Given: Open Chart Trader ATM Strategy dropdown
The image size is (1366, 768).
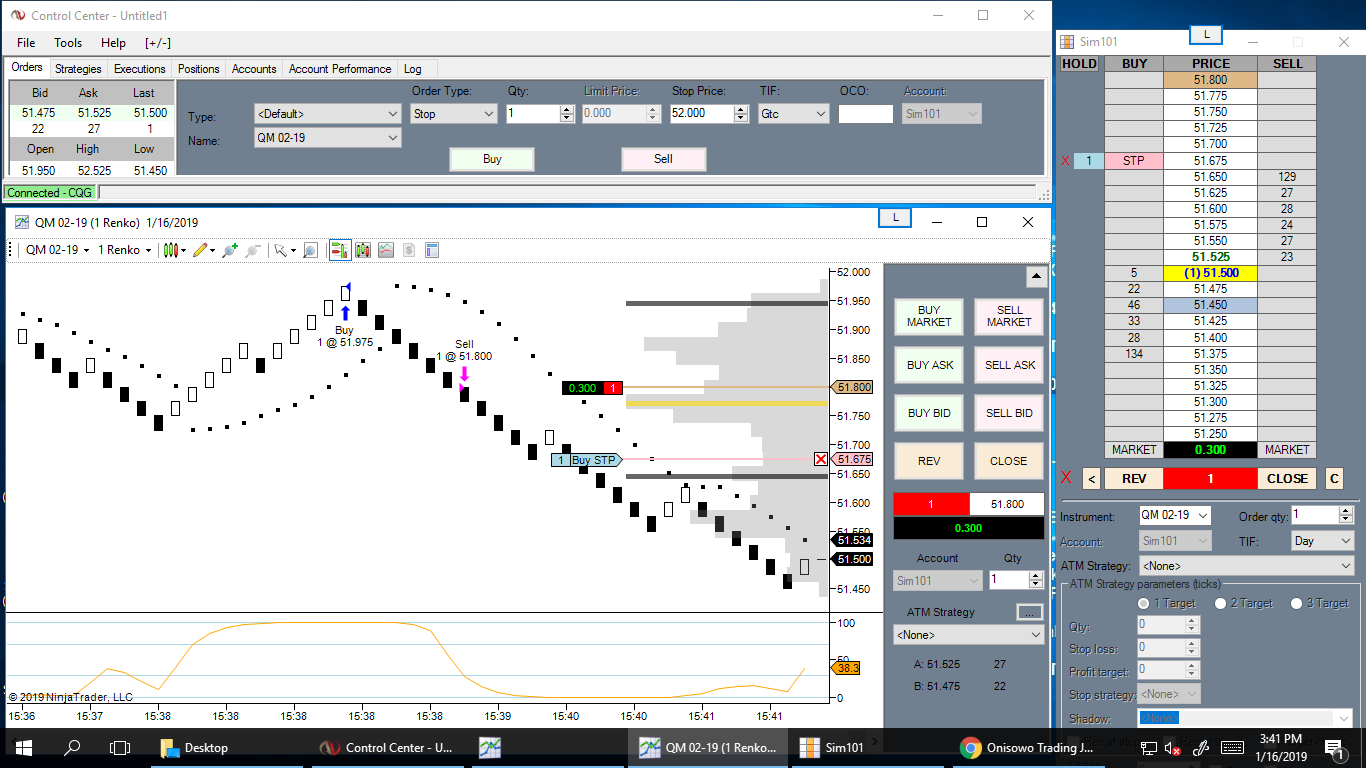Looking at the screenshot, I should pos(968,635).
